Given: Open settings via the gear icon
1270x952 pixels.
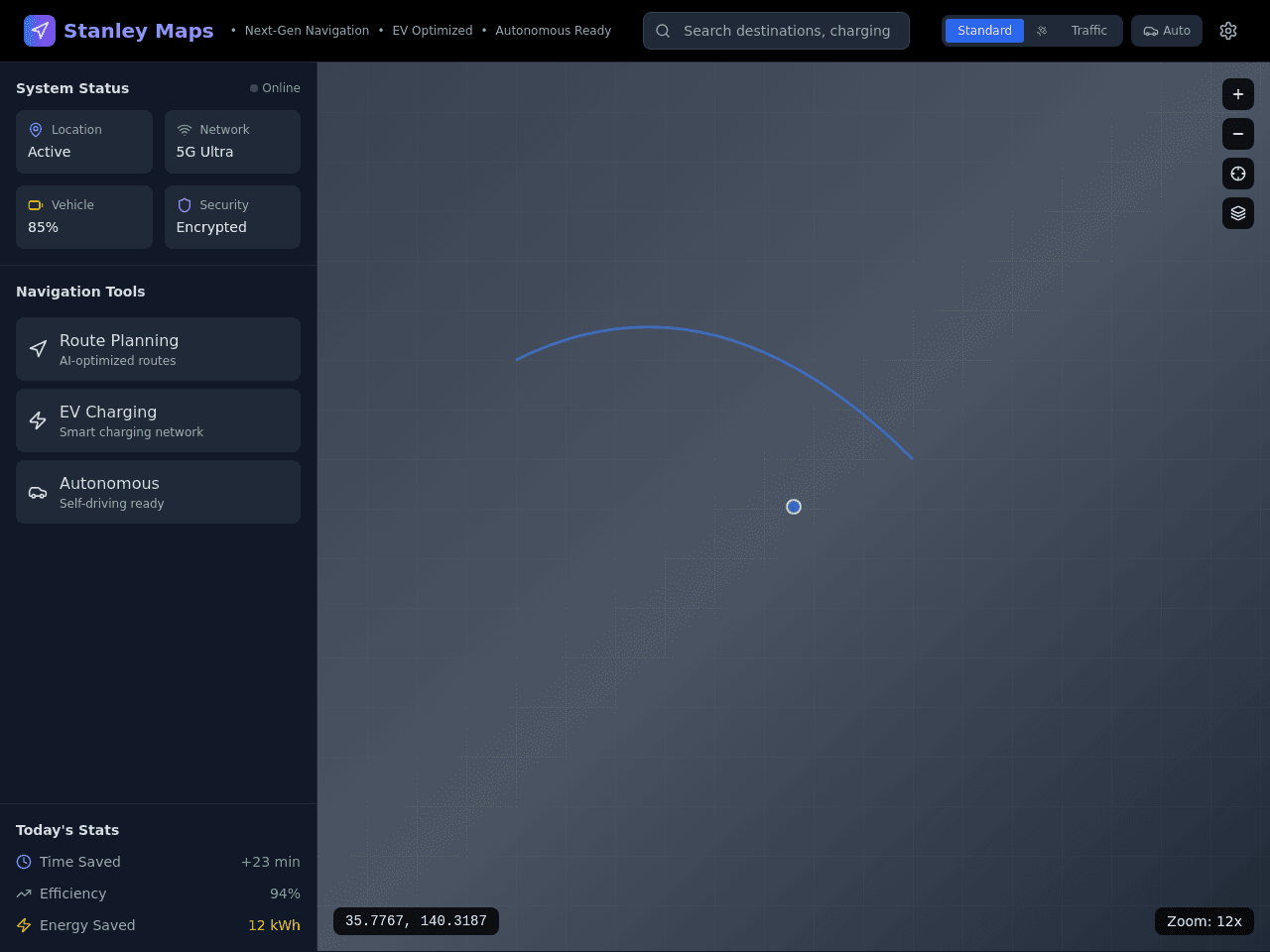Looking at the screenshot, I should coord(1228,31).
